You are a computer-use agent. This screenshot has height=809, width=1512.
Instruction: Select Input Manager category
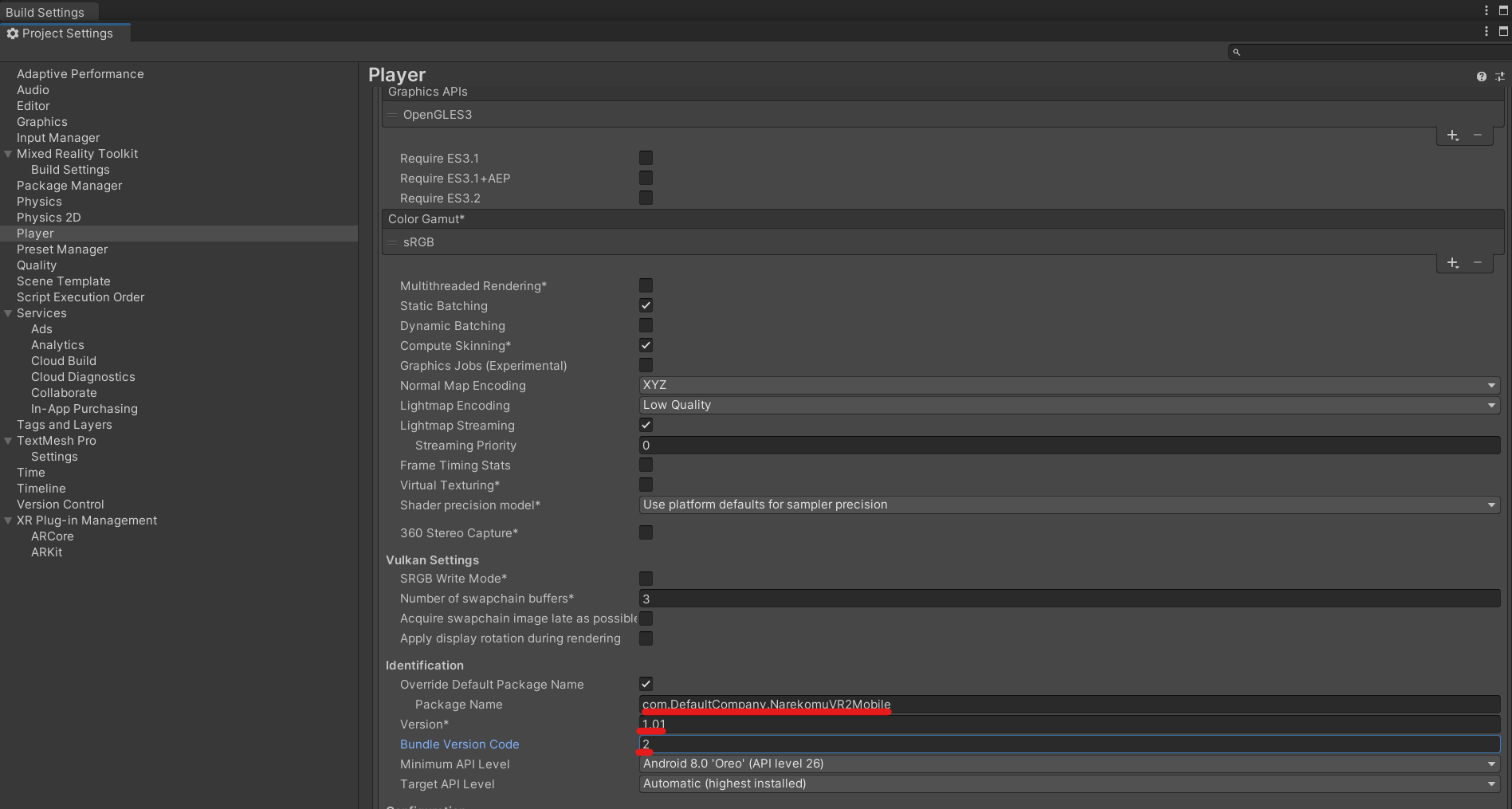tap(58, 138)
